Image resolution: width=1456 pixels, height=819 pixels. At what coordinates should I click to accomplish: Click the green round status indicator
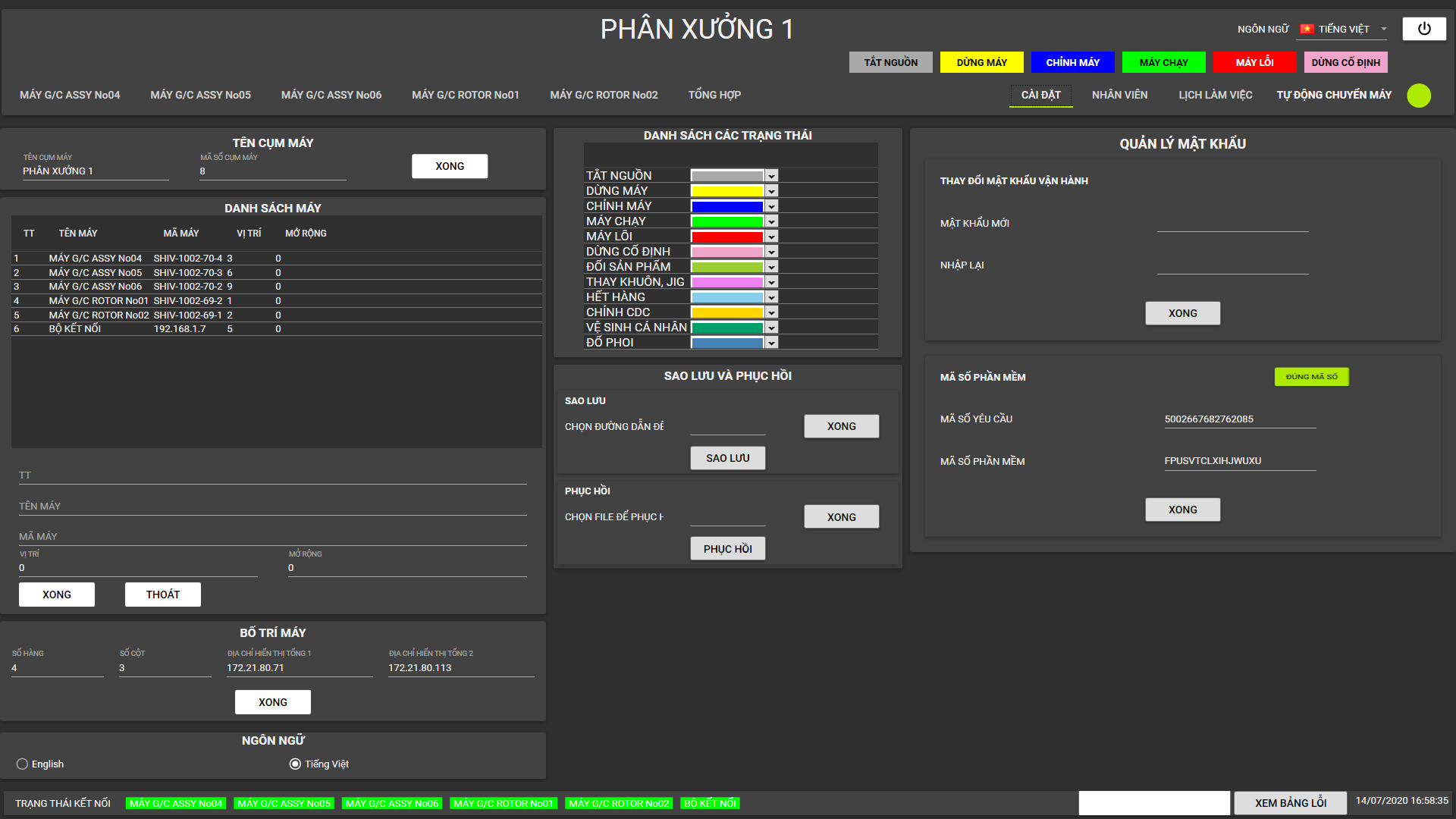pyautogui.click(x=1418, y=96)
